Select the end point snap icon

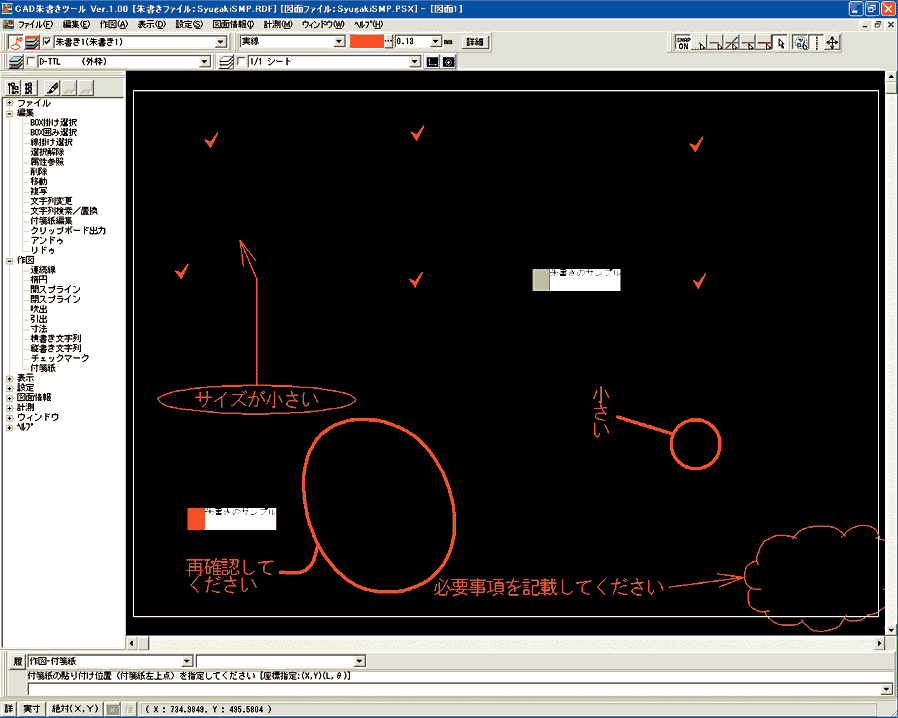tap(715, 42)
